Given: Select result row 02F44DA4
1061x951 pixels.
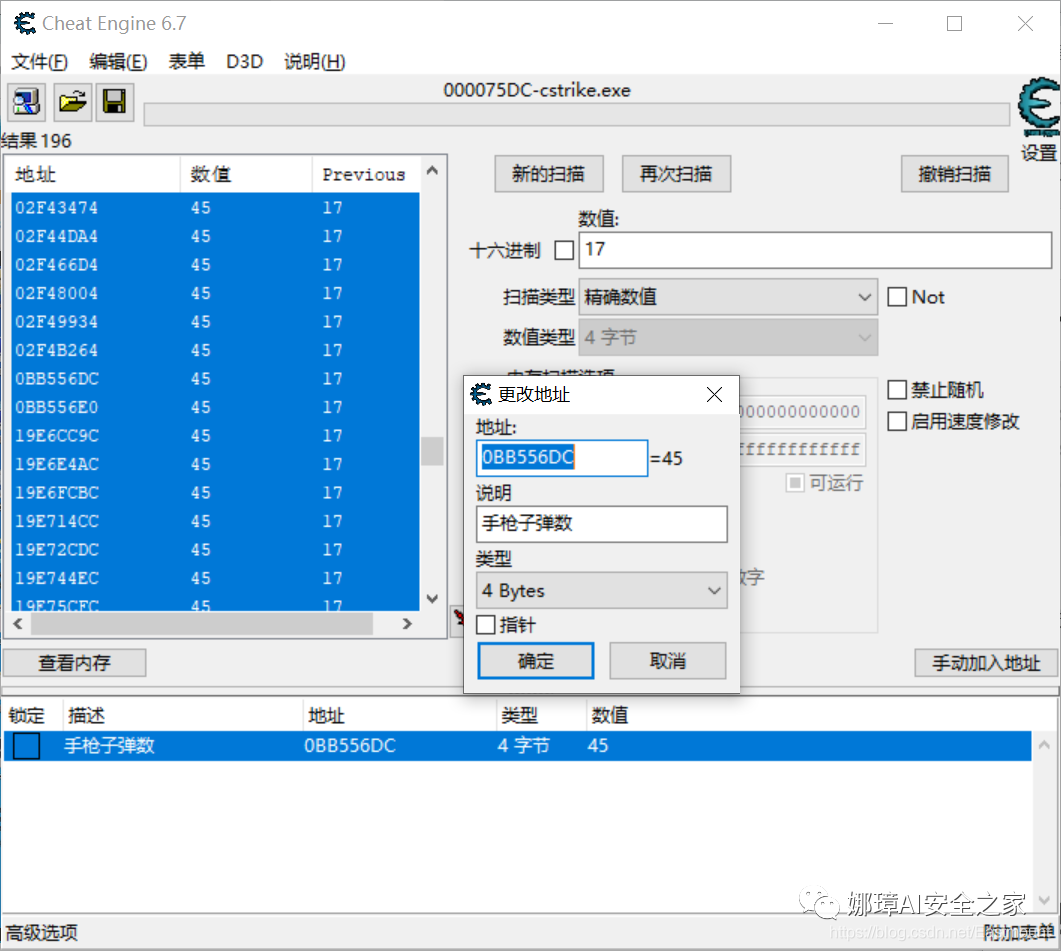Looking at the screenshot, I should click(215, 236).
